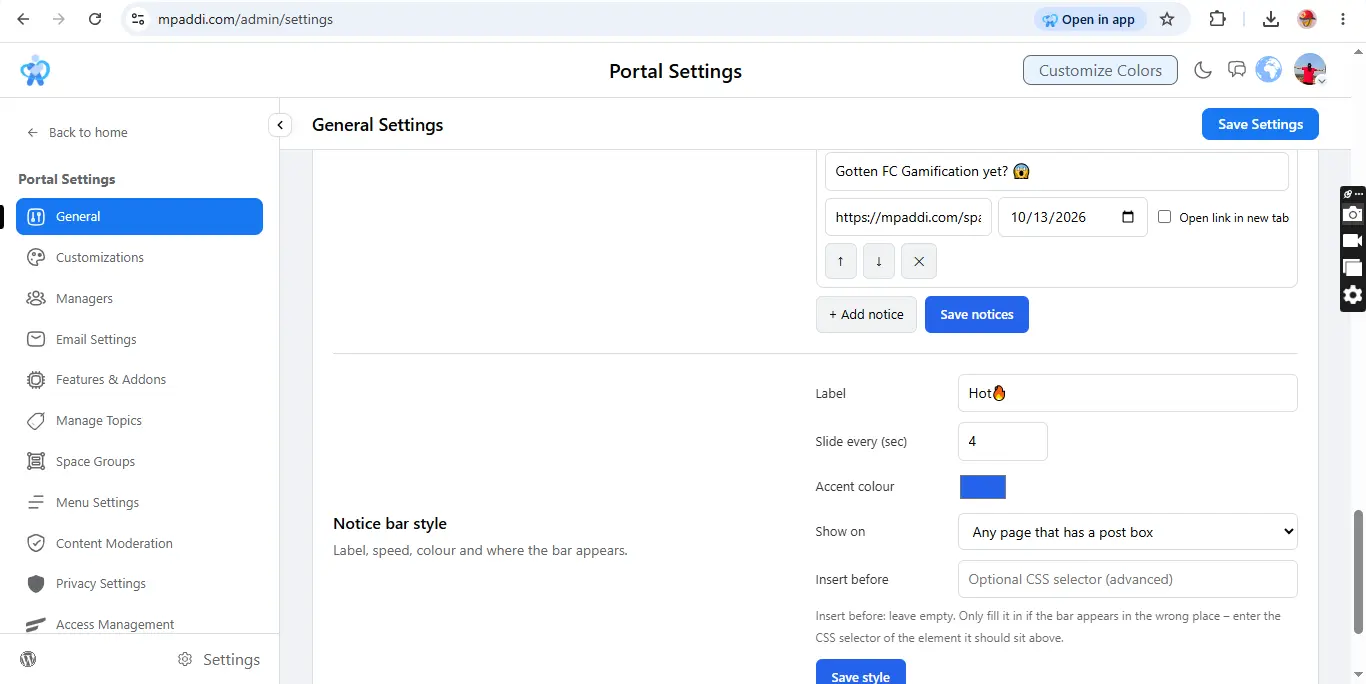1366x684 pixels.
Task: Click the portal logo in the header
Action: pyautogui.click(x=35, y=70)
